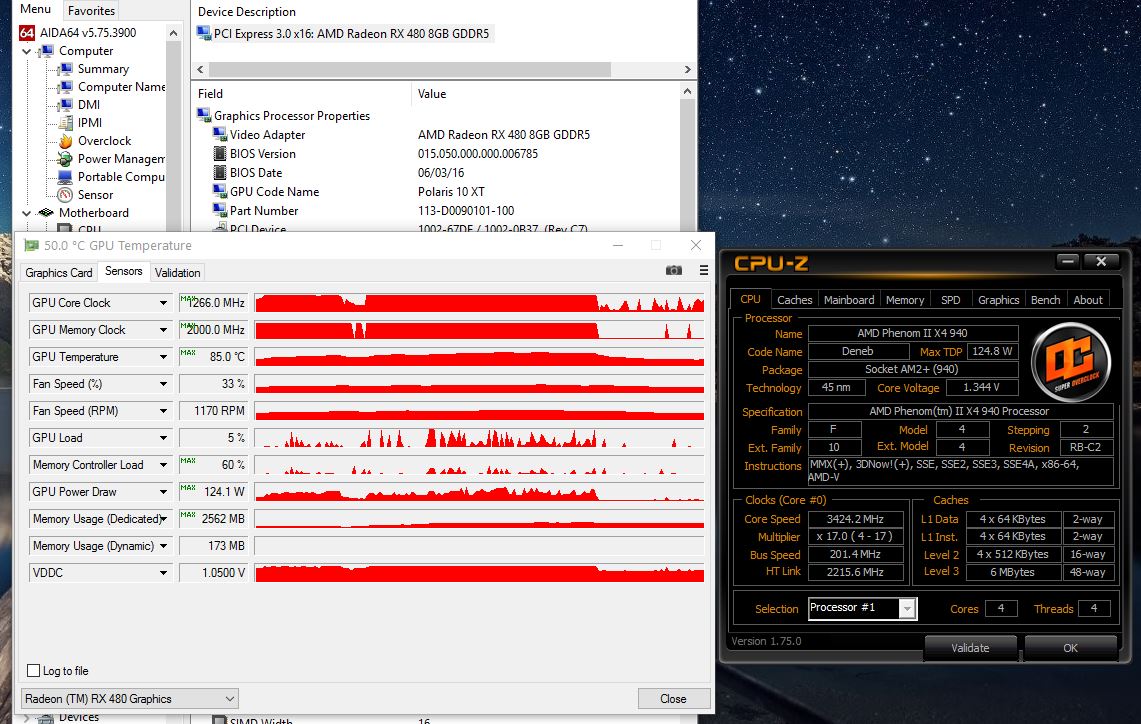The height and width of the screenshot is (724, 1141).
Task: Open the AIDA64 Favorites tab
Action: coord(91,10)
